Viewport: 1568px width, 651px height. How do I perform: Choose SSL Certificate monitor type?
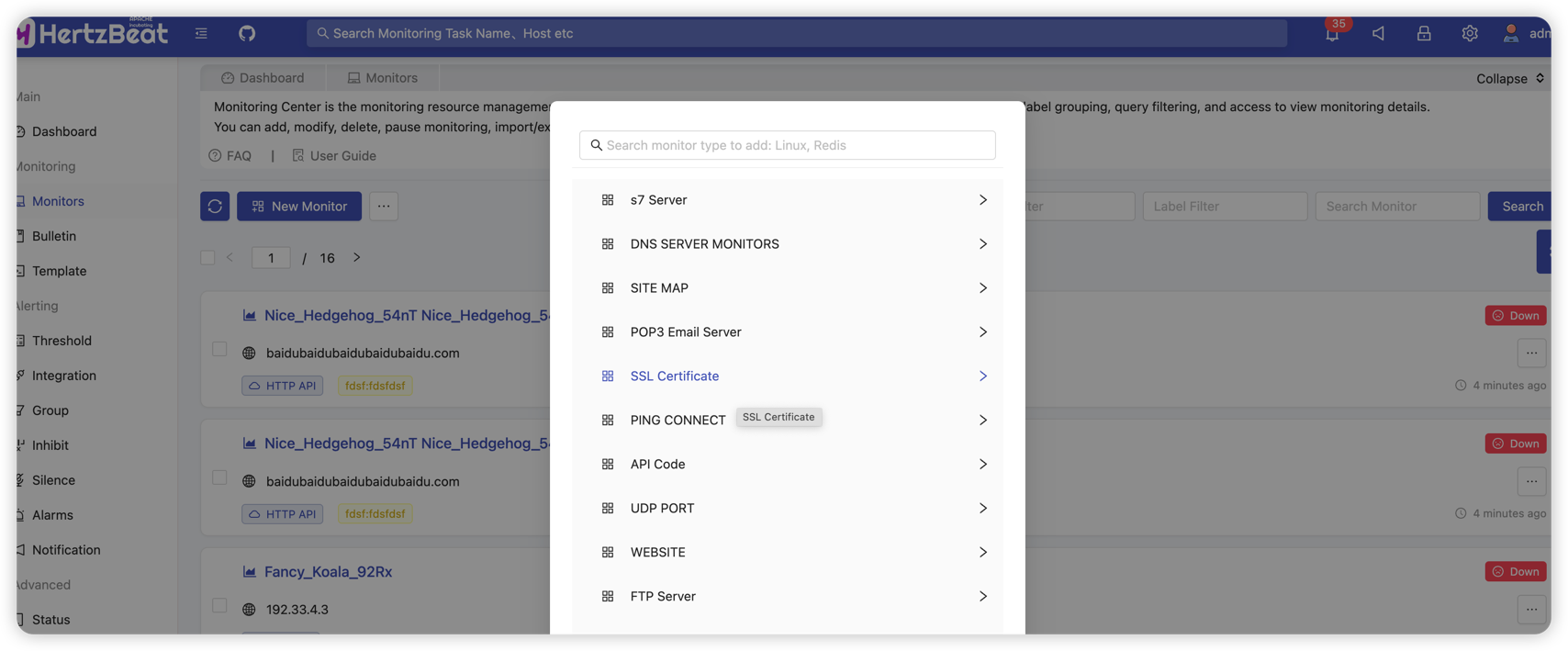coord(675,376)
